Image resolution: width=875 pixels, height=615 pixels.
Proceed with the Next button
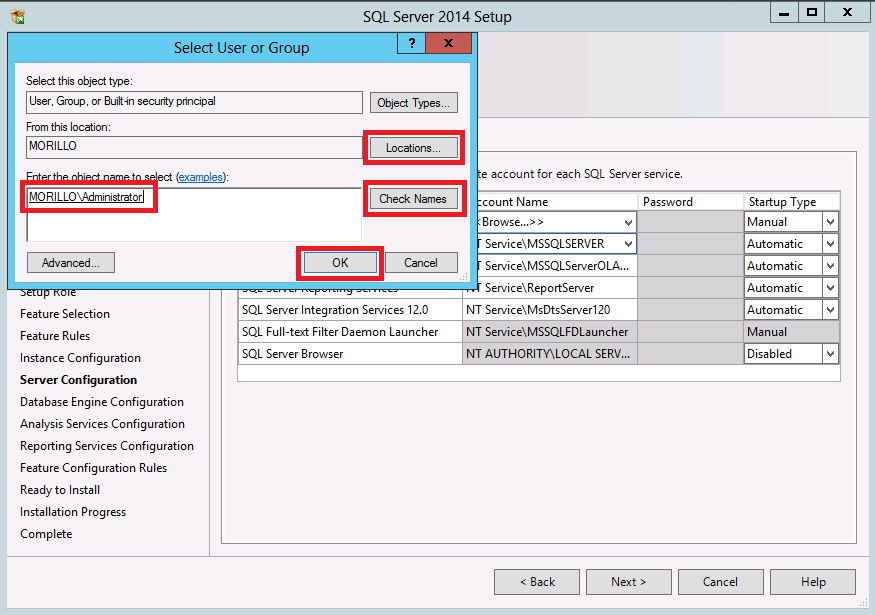tap(629, 582)
